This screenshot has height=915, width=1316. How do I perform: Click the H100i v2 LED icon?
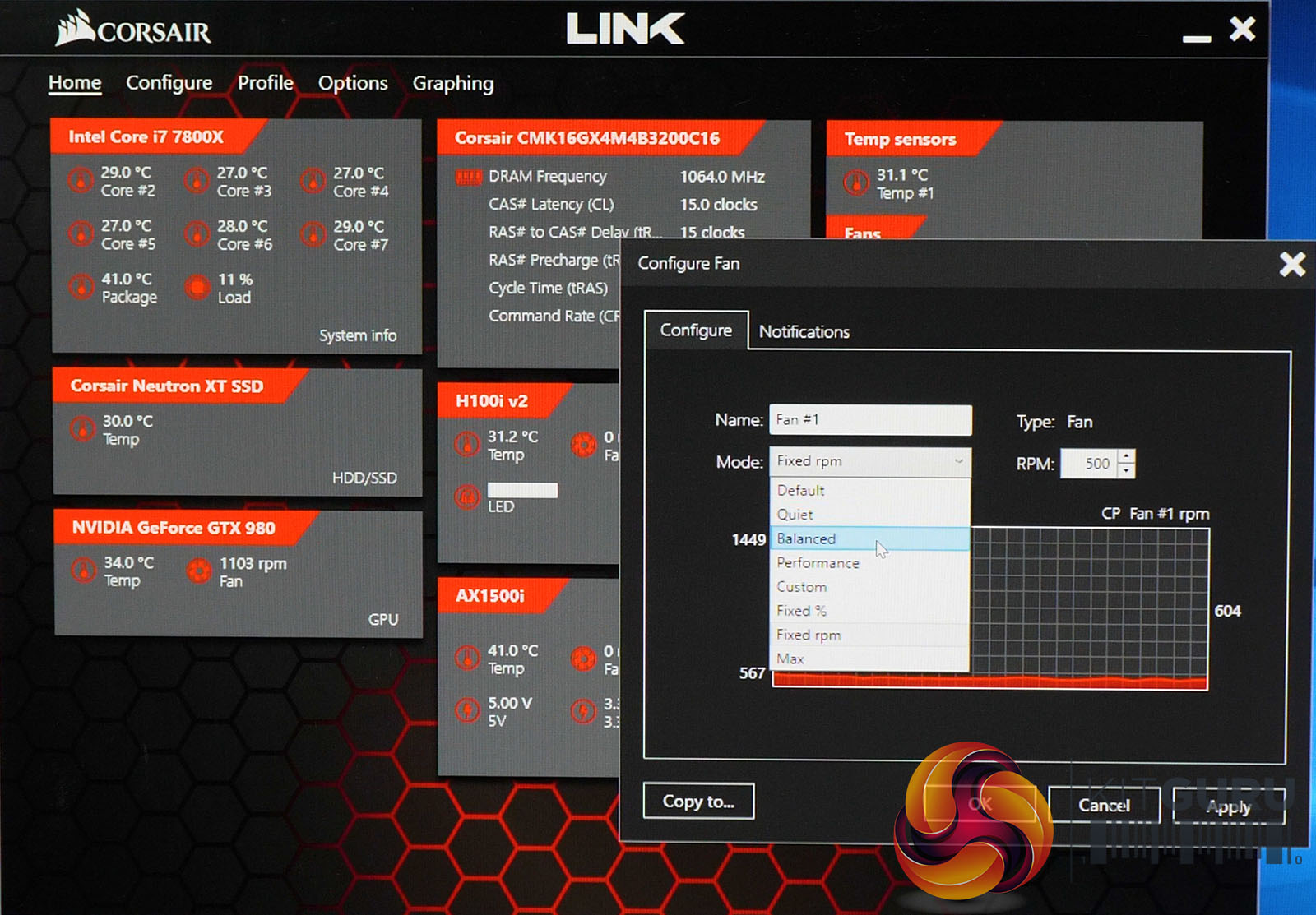tap(467, 497)
